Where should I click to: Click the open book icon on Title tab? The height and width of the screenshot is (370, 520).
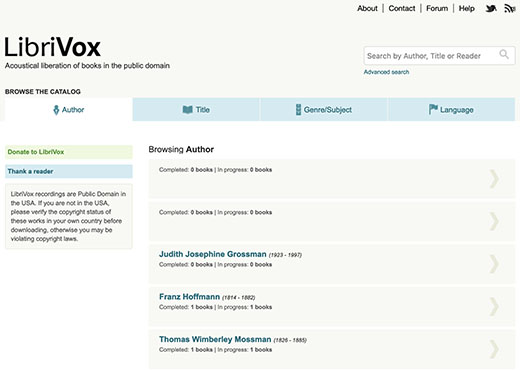(188, 109)
